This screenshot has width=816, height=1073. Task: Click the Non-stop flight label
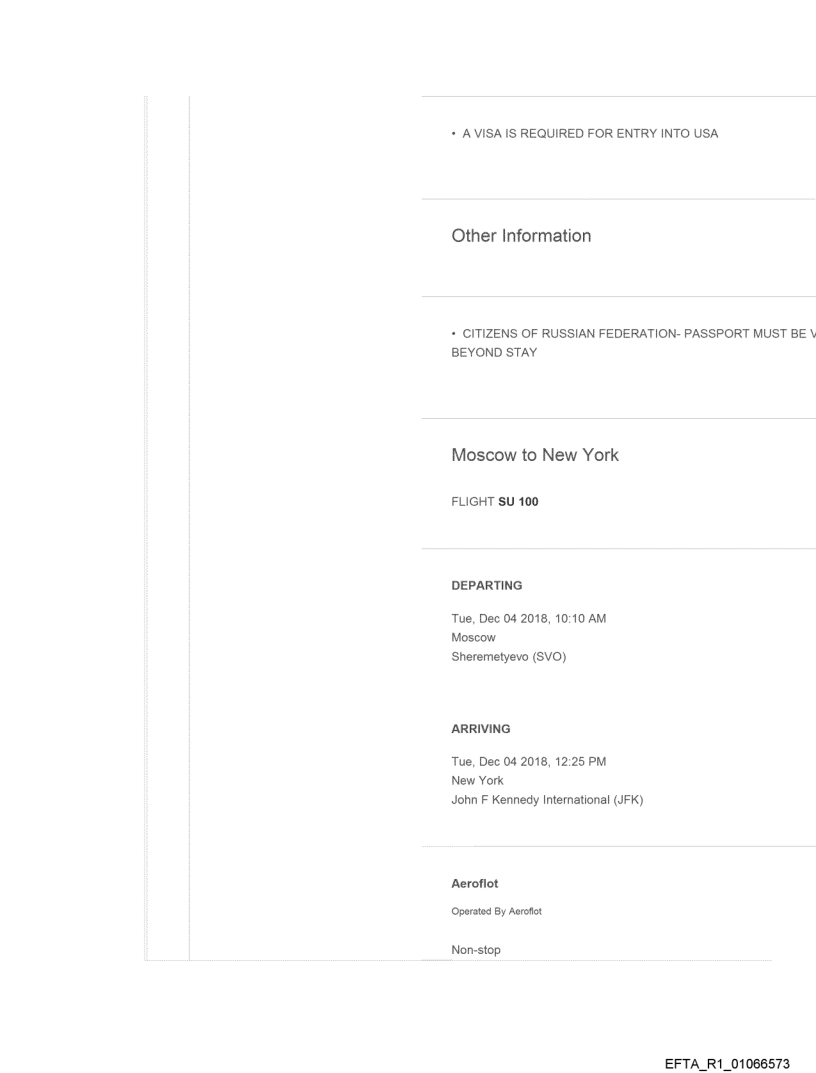point(476,950)
